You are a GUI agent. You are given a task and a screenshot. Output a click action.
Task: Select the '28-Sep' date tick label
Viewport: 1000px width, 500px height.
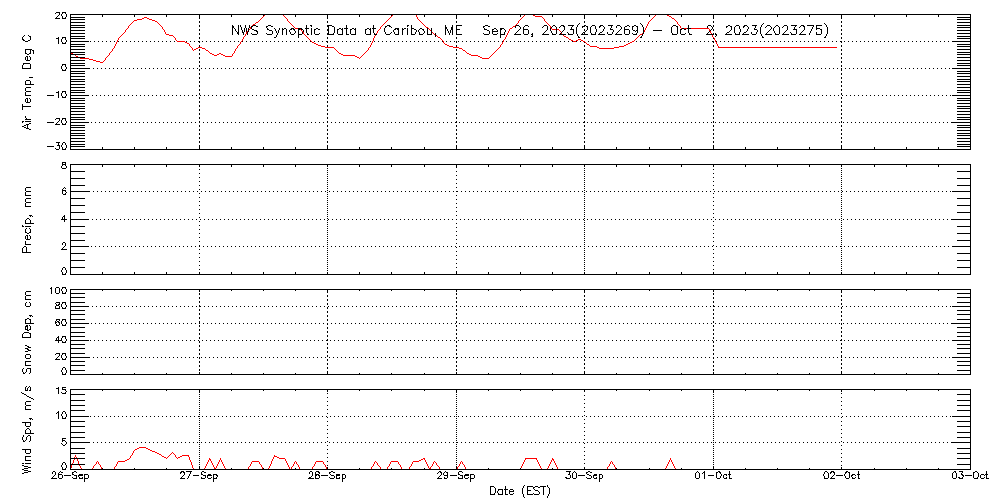[328, 478]
